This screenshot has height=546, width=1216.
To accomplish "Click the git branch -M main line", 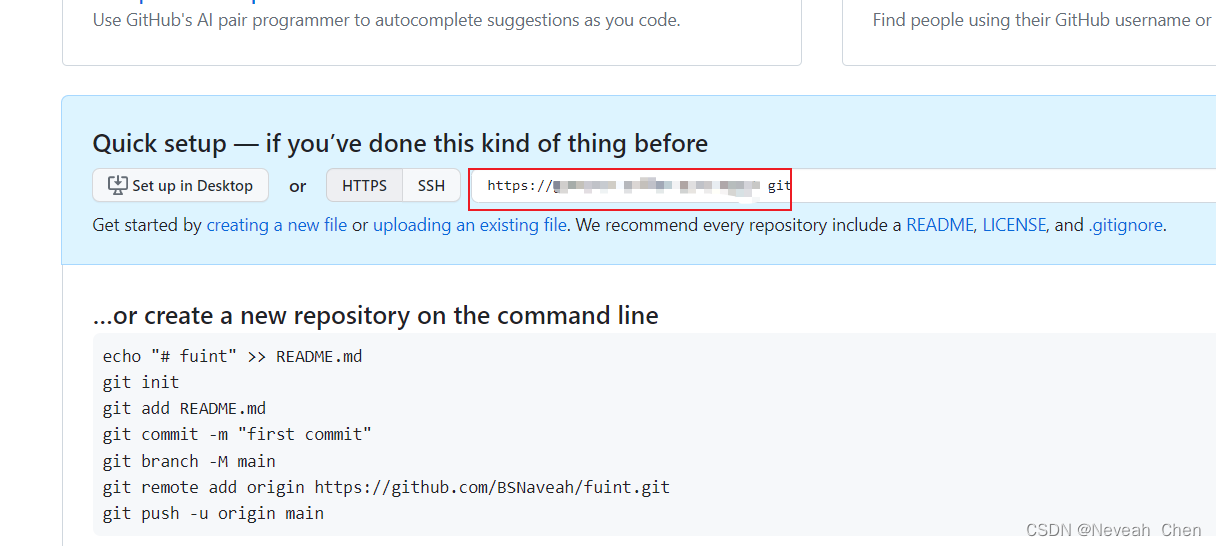I will click(x=189, y=461).
